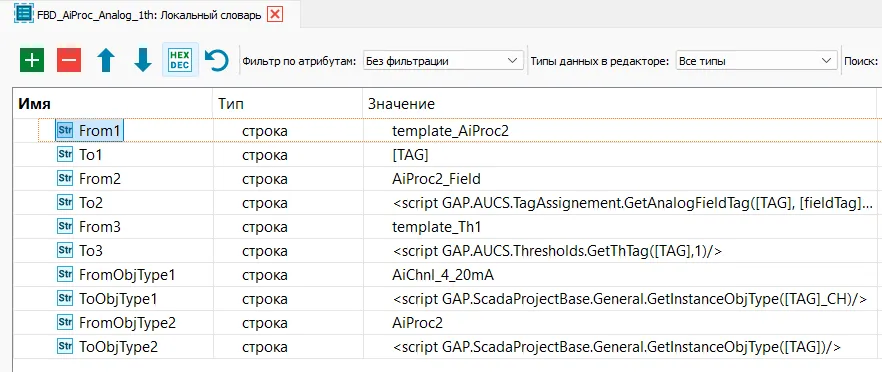Screen dimensions: 882x372
Task: Click Str icon of ToObjType2 row
Action: [66, 347]
